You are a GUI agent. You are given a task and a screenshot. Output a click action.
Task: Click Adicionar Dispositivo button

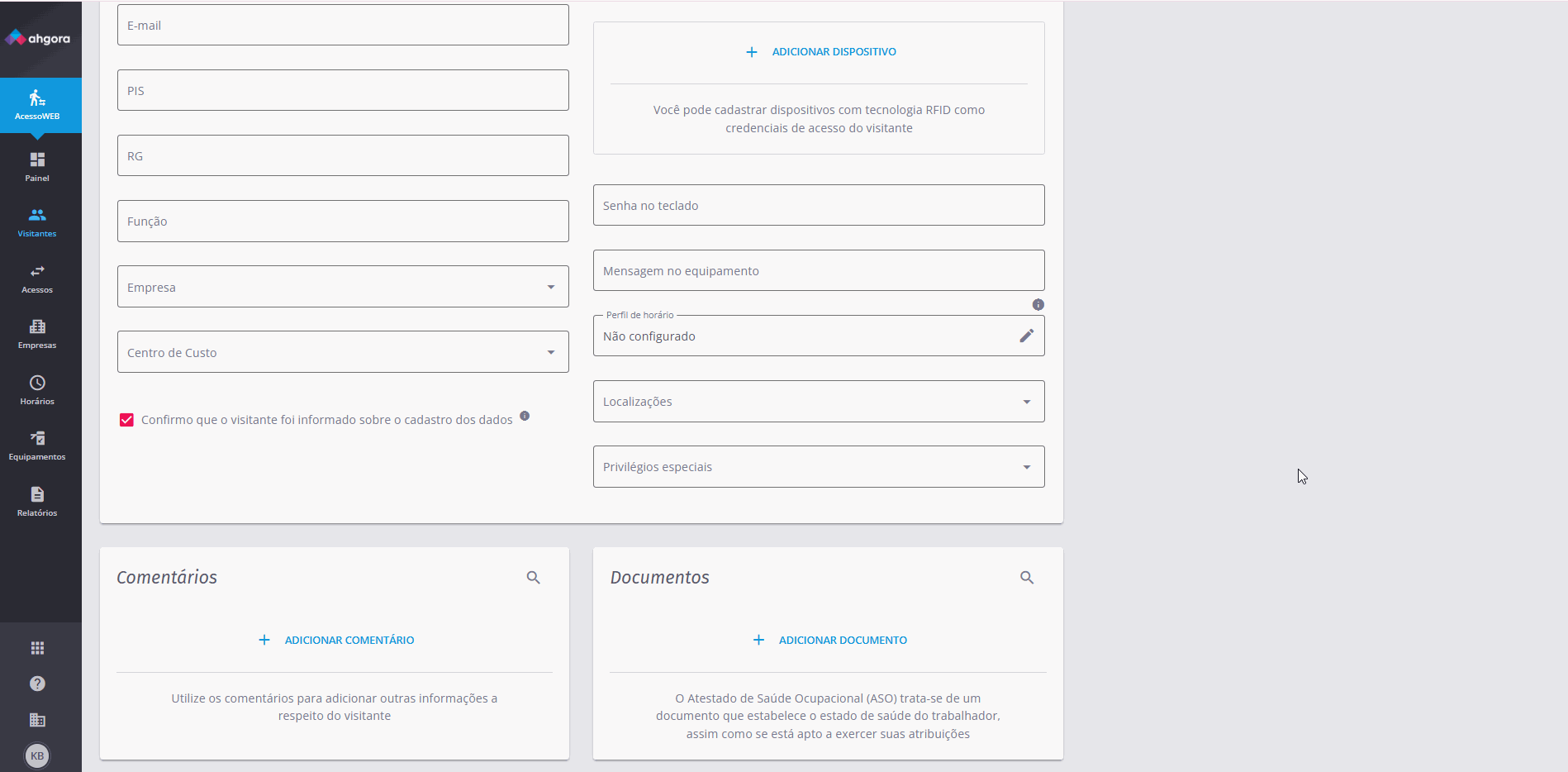pyautogui.click(x=820, y=51)
